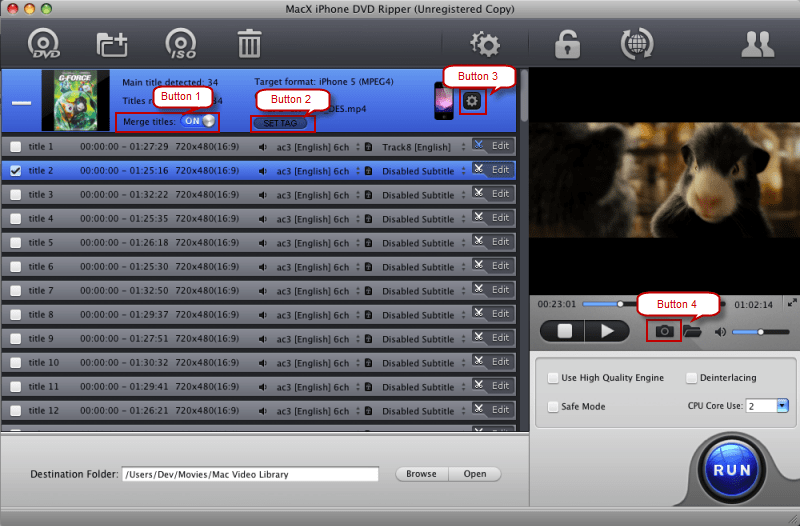The image size is (800, 526).
Task: Click the blue RUN button
Action: (732, 469)
